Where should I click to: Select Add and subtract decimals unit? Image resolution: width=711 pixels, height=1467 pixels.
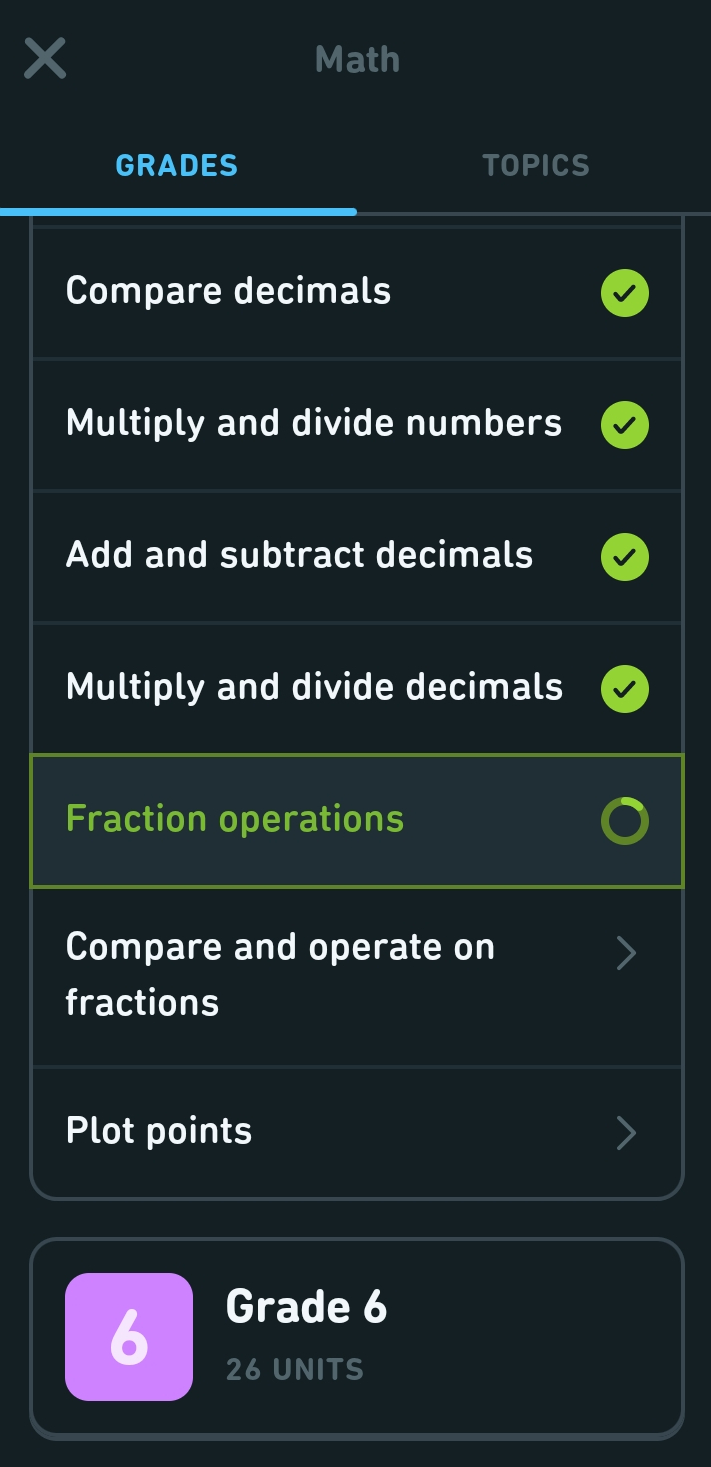tap(300, 556)
